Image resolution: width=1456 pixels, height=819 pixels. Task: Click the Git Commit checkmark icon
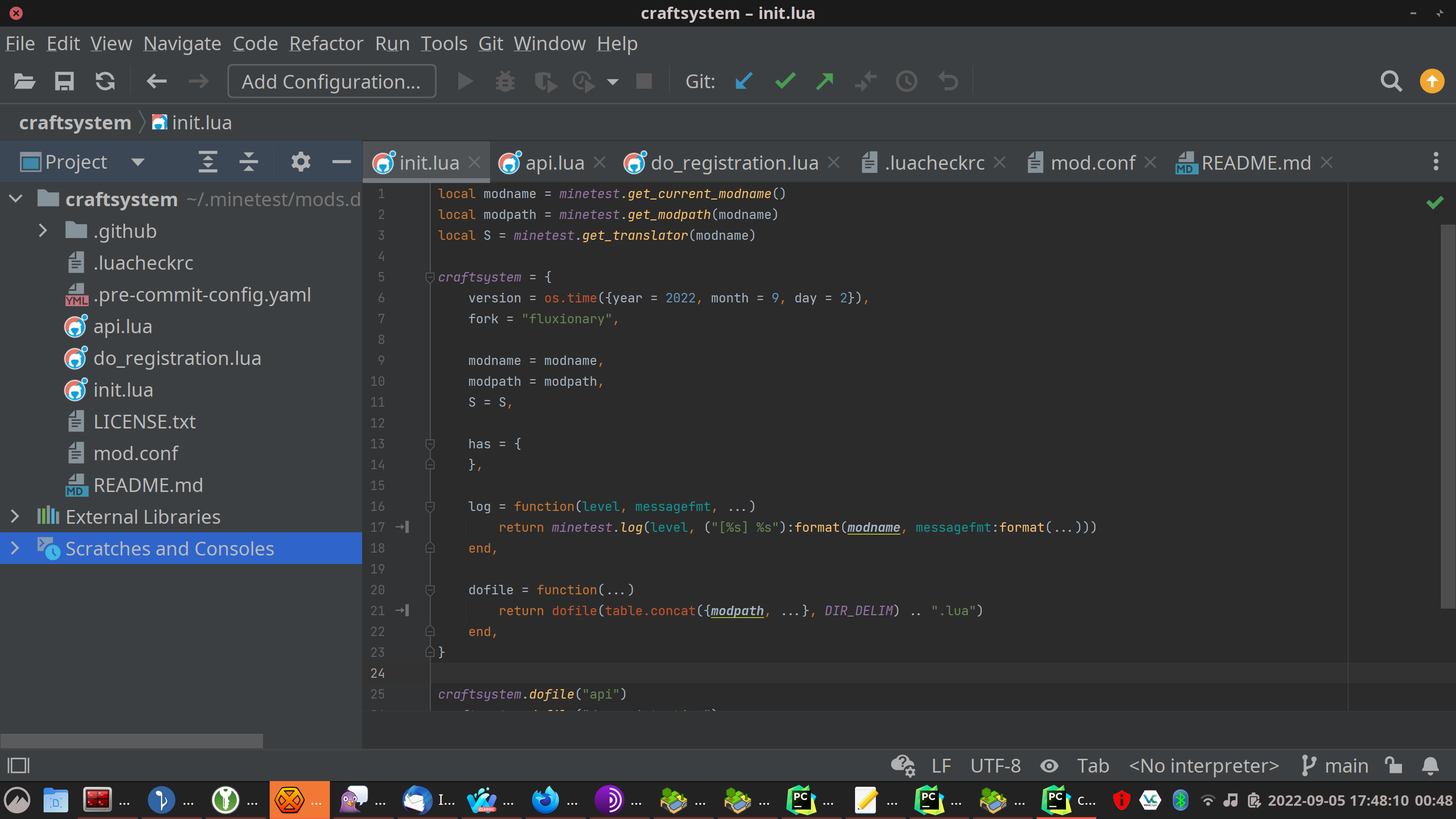pyautogui.click(x=785, y=82)
